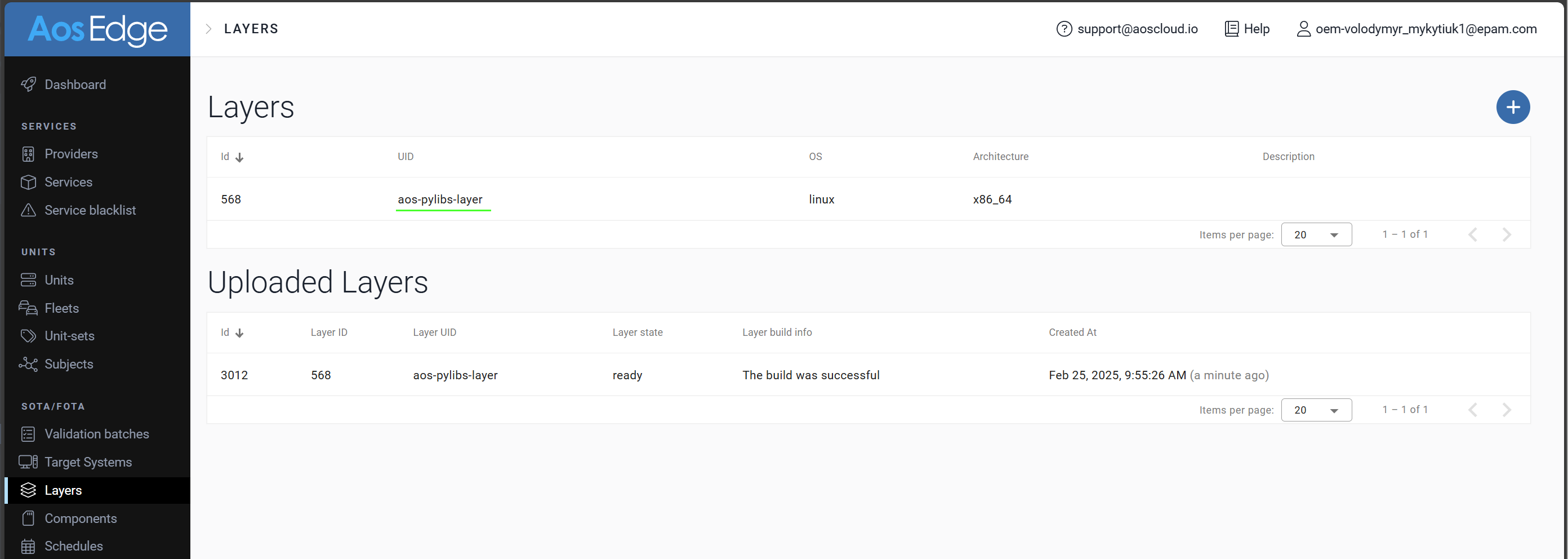Select the ready layer state cell

[627, 376]
